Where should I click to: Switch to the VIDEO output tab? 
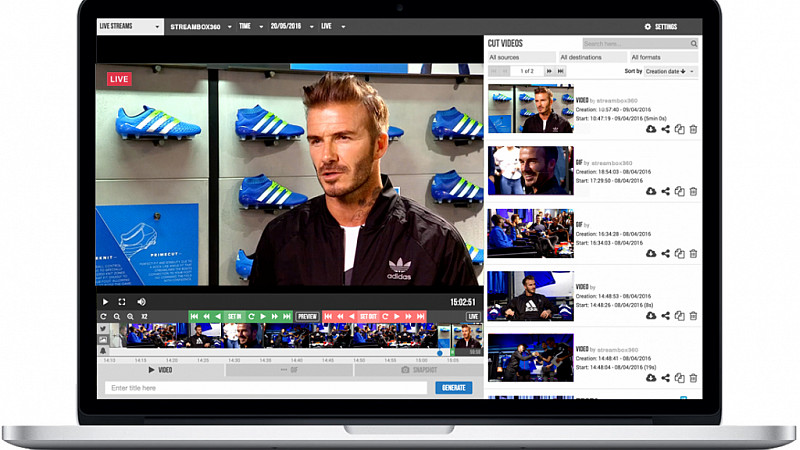(x=161, y=370)
